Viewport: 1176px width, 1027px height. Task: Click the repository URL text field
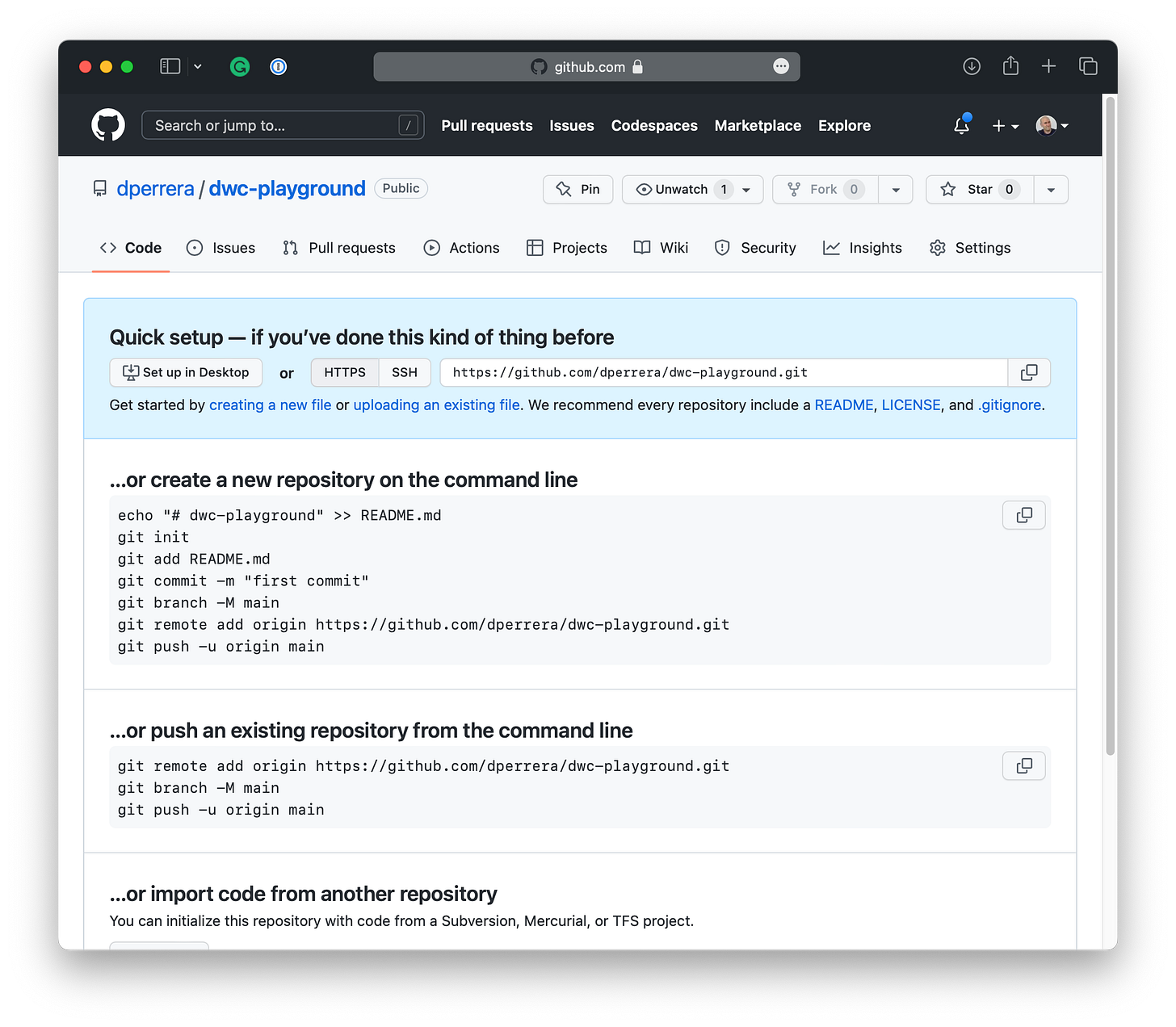(x=724, y=372)
